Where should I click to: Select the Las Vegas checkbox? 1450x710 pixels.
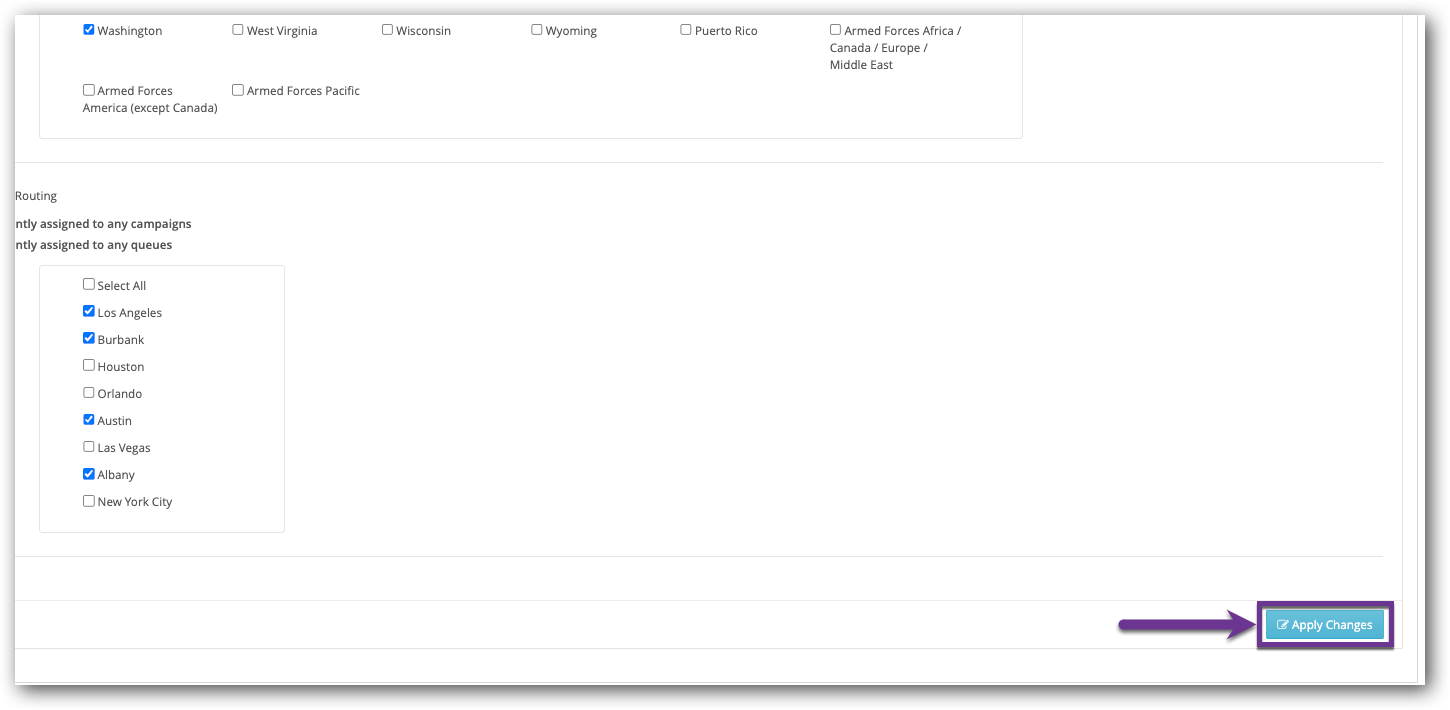coord(88,445)
